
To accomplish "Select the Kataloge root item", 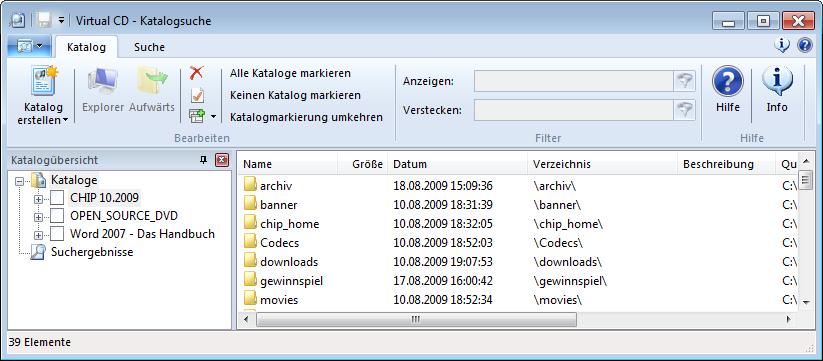I will coord(74,180).
